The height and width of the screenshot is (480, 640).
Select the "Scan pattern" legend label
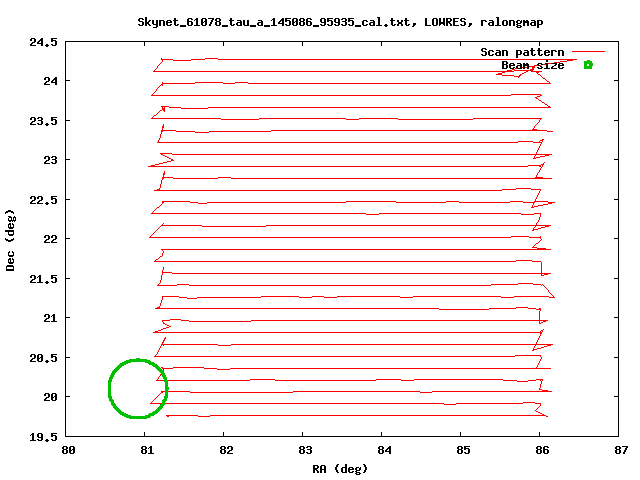522,52
